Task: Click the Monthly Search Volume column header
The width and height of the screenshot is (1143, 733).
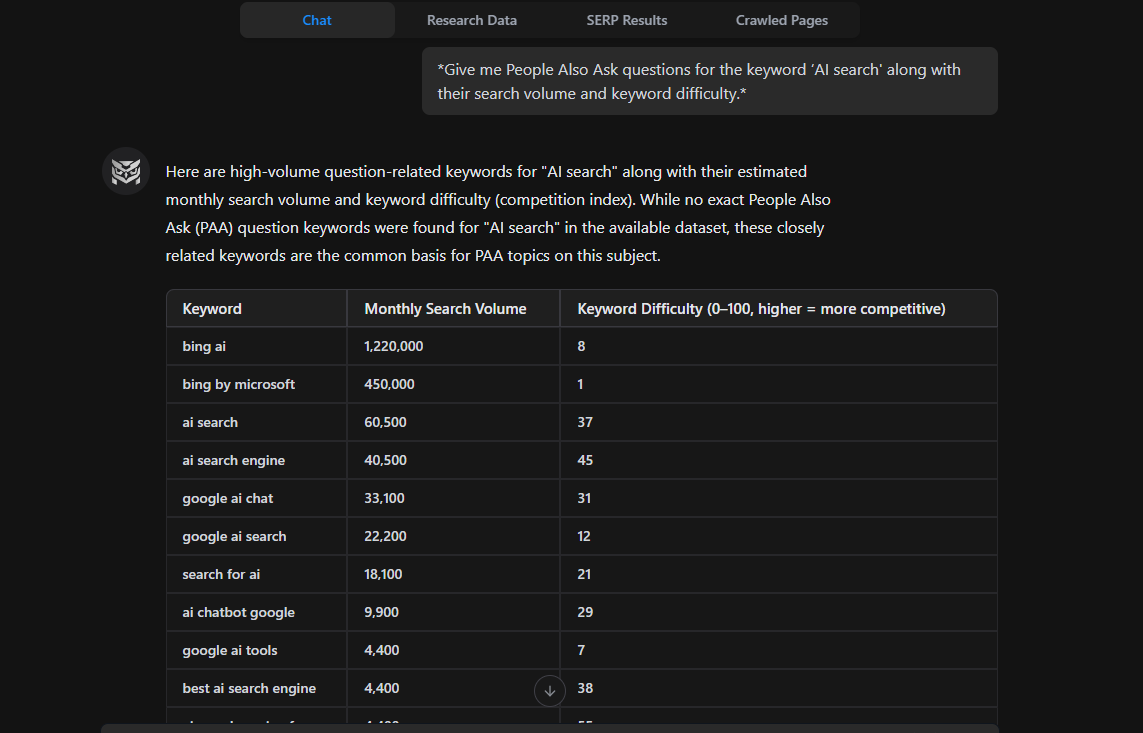Action: coord(445,308)
